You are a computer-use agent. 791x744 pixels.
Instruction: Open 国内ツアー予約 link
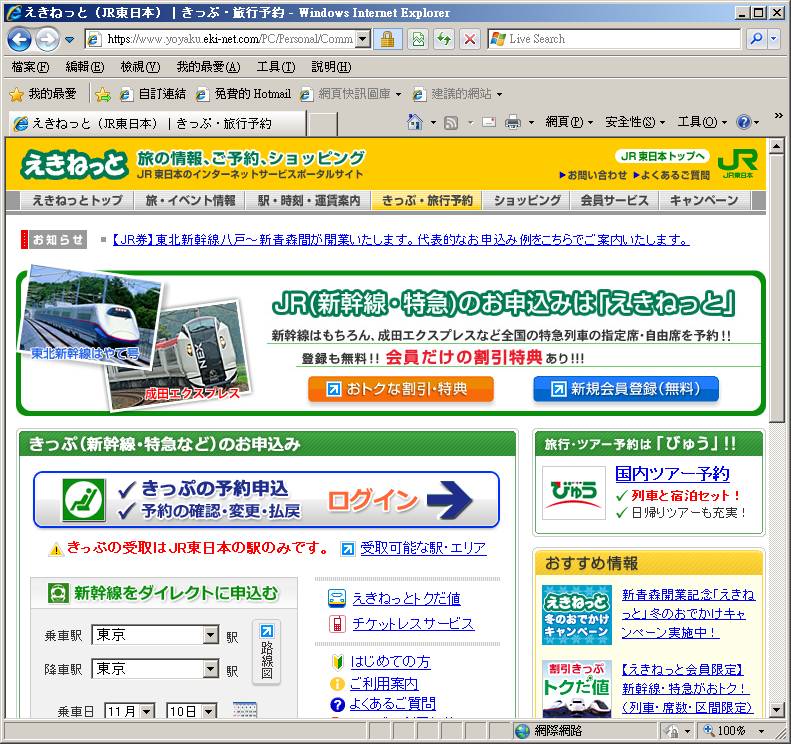tap(672, 473)
